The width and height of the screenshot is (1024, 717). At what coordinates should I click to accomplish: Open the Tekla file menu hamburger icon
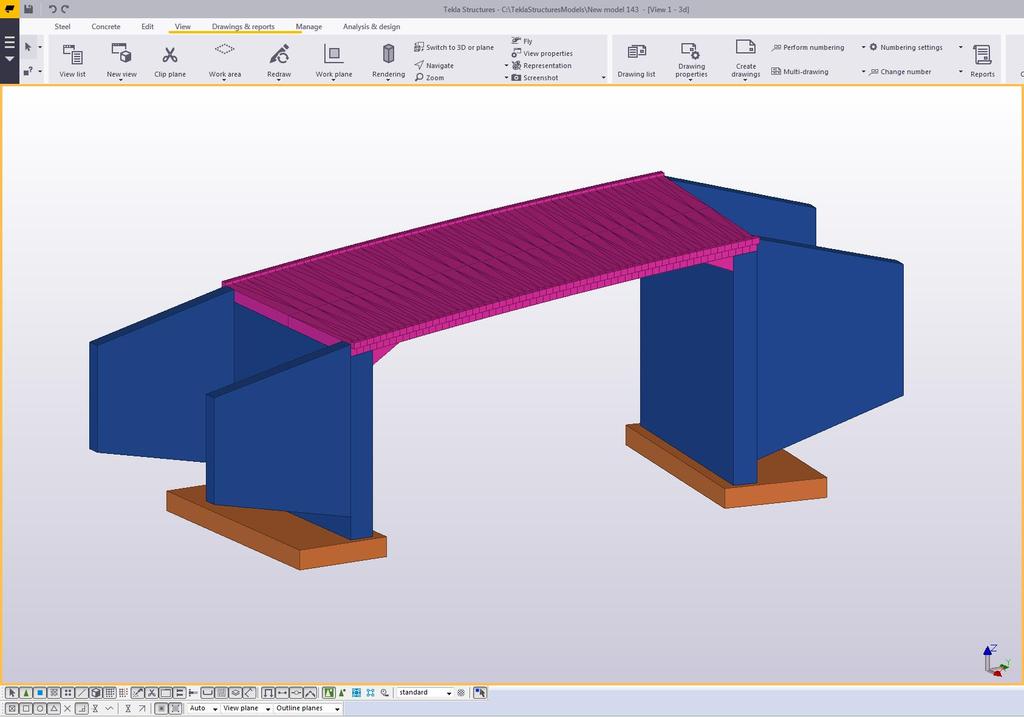[9, 42]
